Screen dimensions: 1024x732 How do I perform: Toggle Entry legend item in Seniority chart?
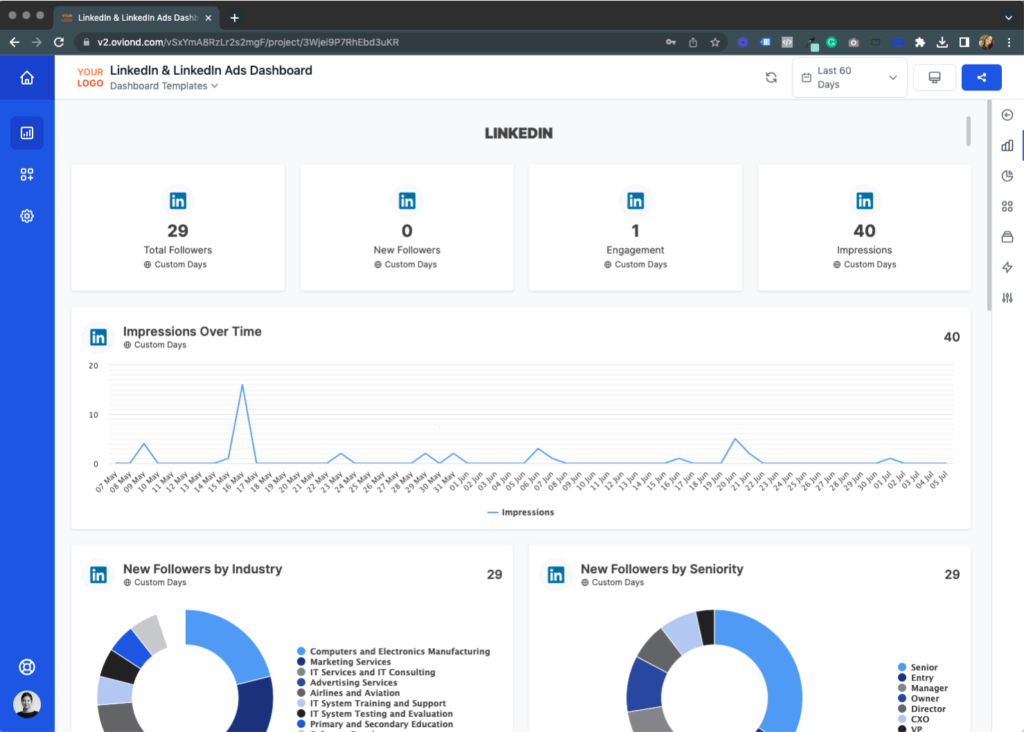(x=916, y=678)
